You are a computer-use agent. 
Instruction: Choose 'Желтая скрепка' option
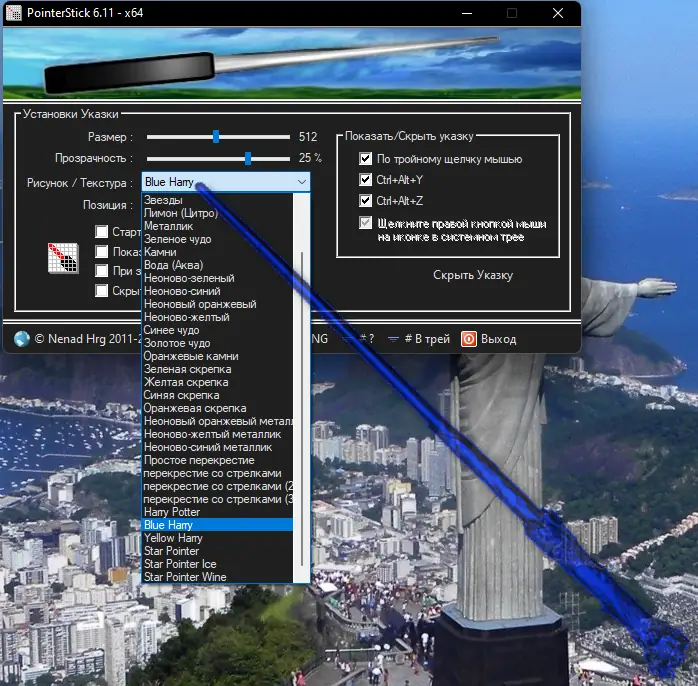coord(218,382)
